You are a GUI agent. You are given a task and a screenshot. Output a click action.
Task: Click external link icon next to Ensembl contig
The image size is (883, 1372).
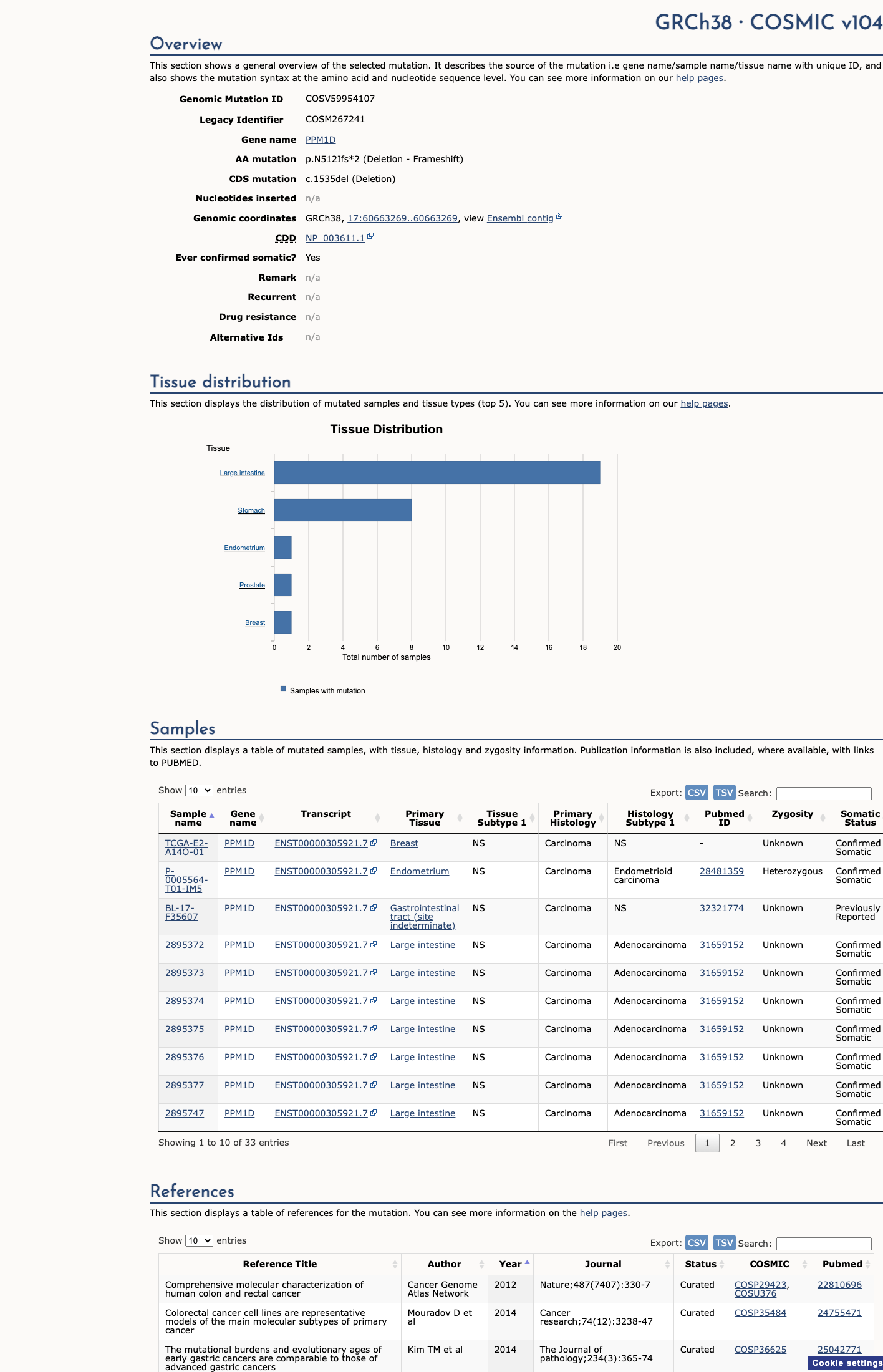pos(559,216)
